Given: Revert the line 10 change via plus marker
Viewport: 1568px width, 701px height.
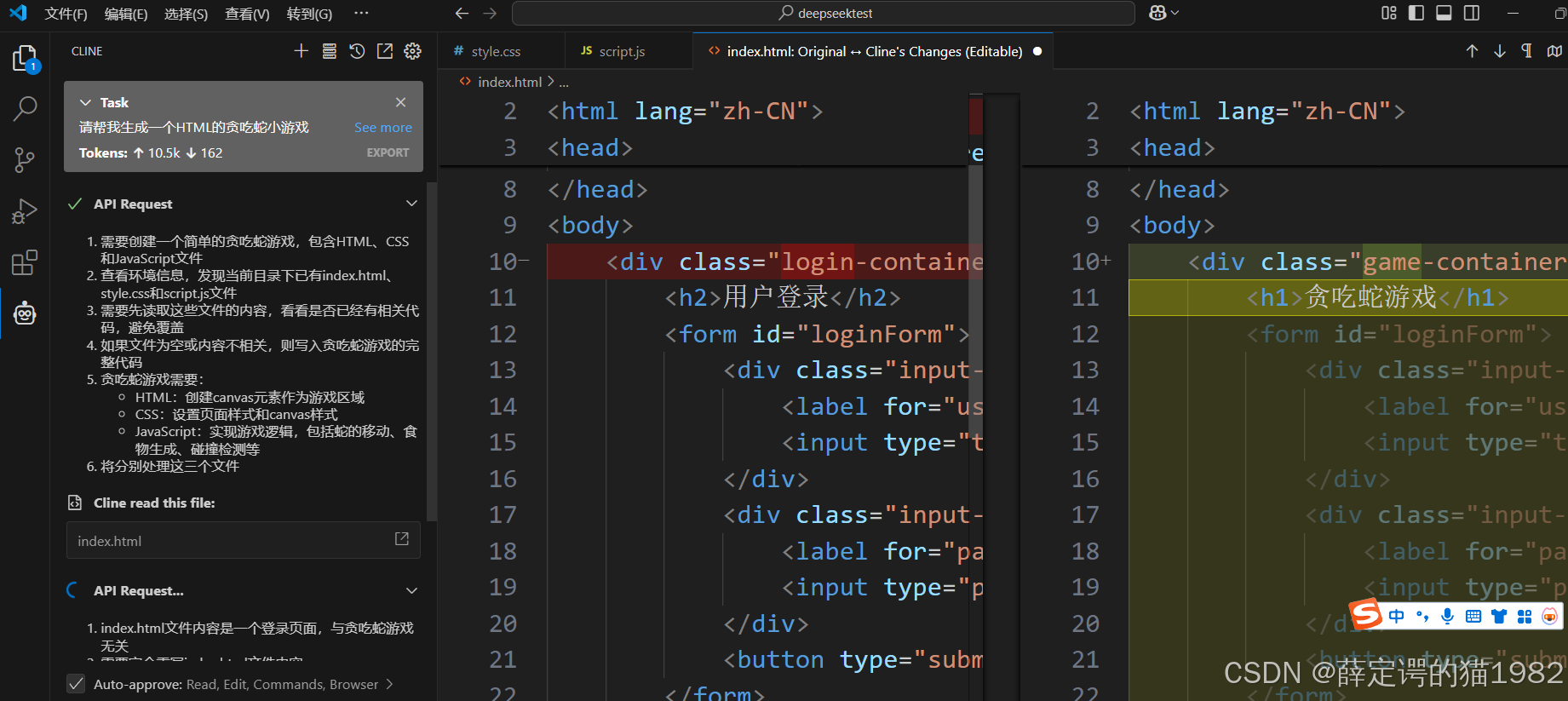Looking at the screenshot, I should (x=1106, y=261).
